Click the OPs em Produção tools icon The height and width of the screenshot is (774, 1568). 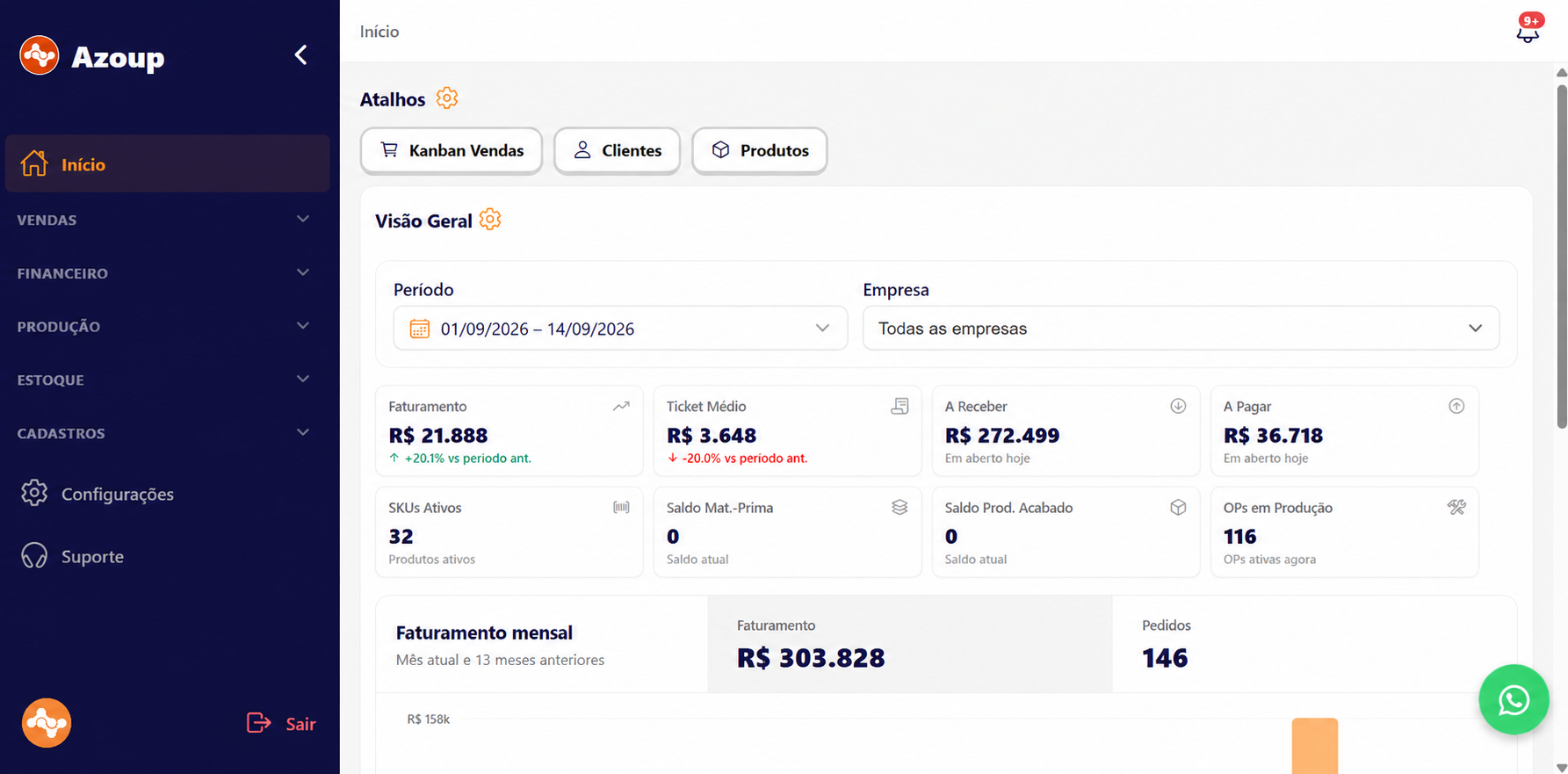1456,507
